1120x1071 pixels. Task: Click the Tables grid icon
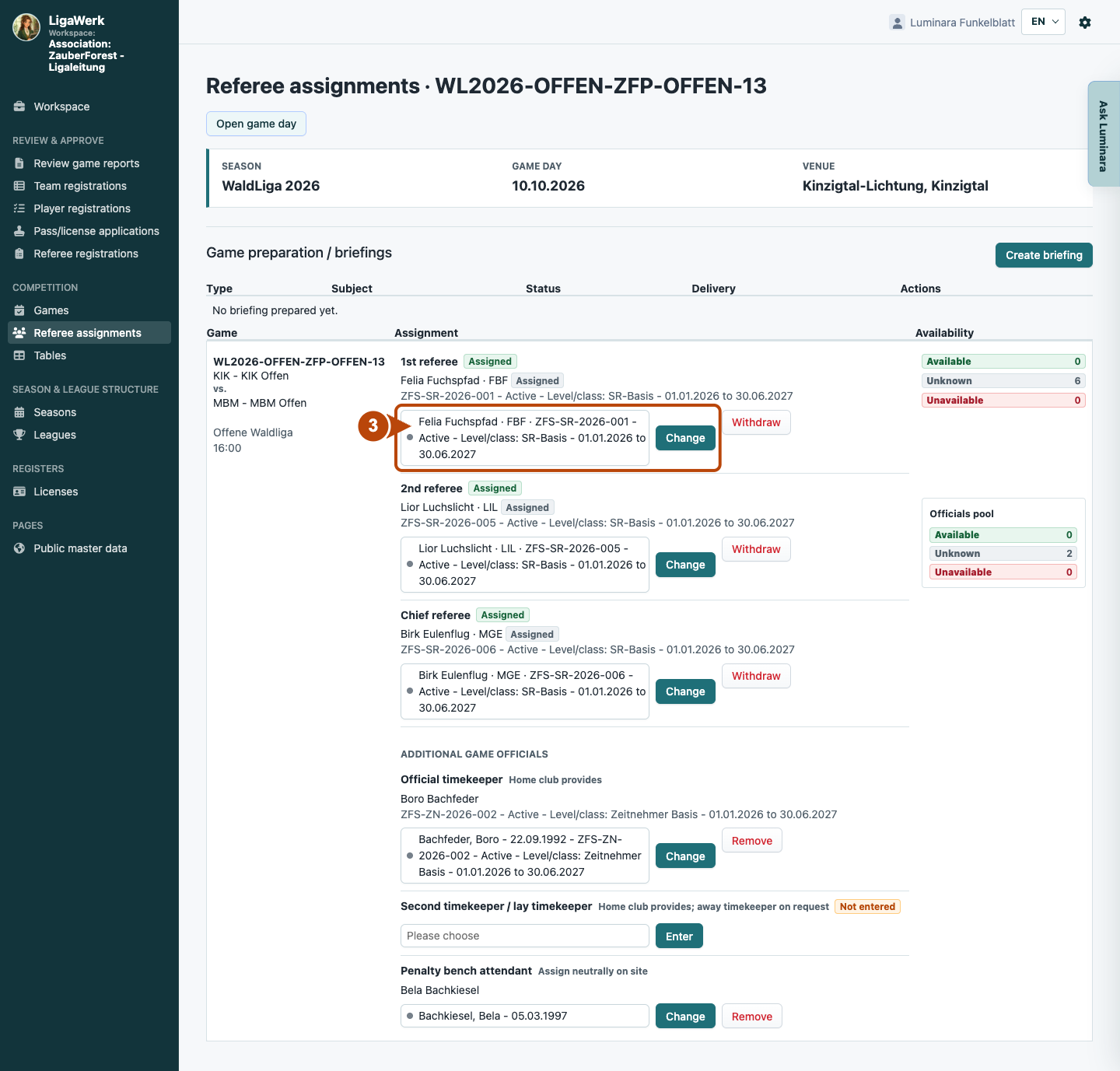click(19, 355)
